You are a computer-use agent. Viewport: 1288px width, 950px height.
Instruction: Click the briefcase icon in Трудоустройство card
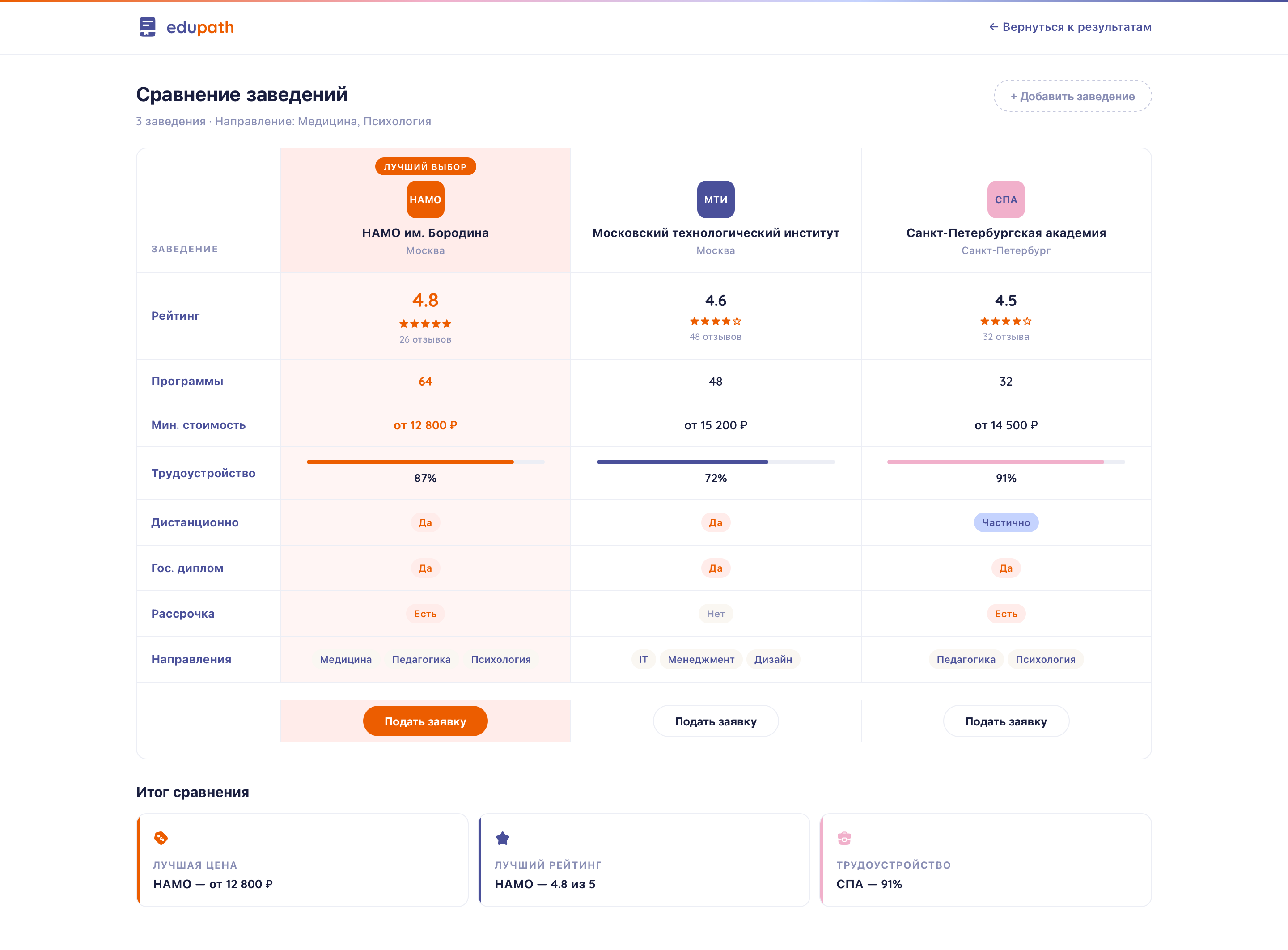pyautogui.click(x=844, y=839)
